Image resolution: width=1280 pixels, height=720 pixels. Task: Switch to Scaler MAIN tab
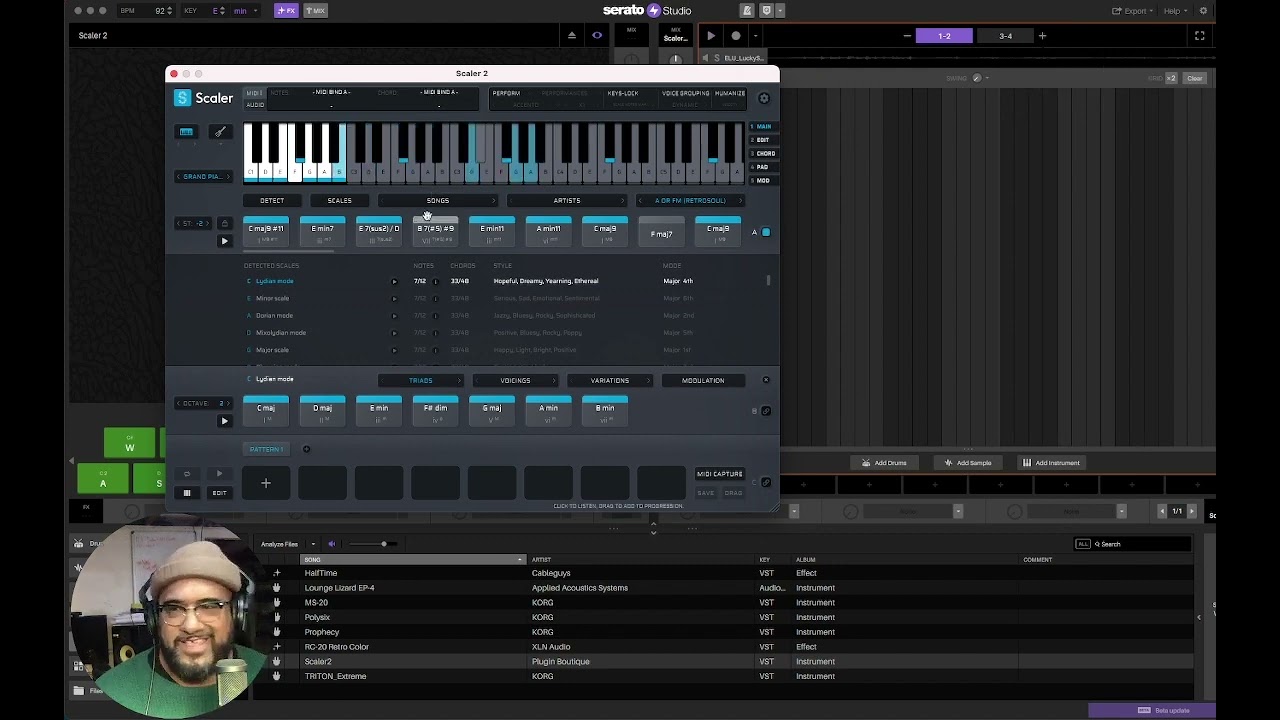763,127
